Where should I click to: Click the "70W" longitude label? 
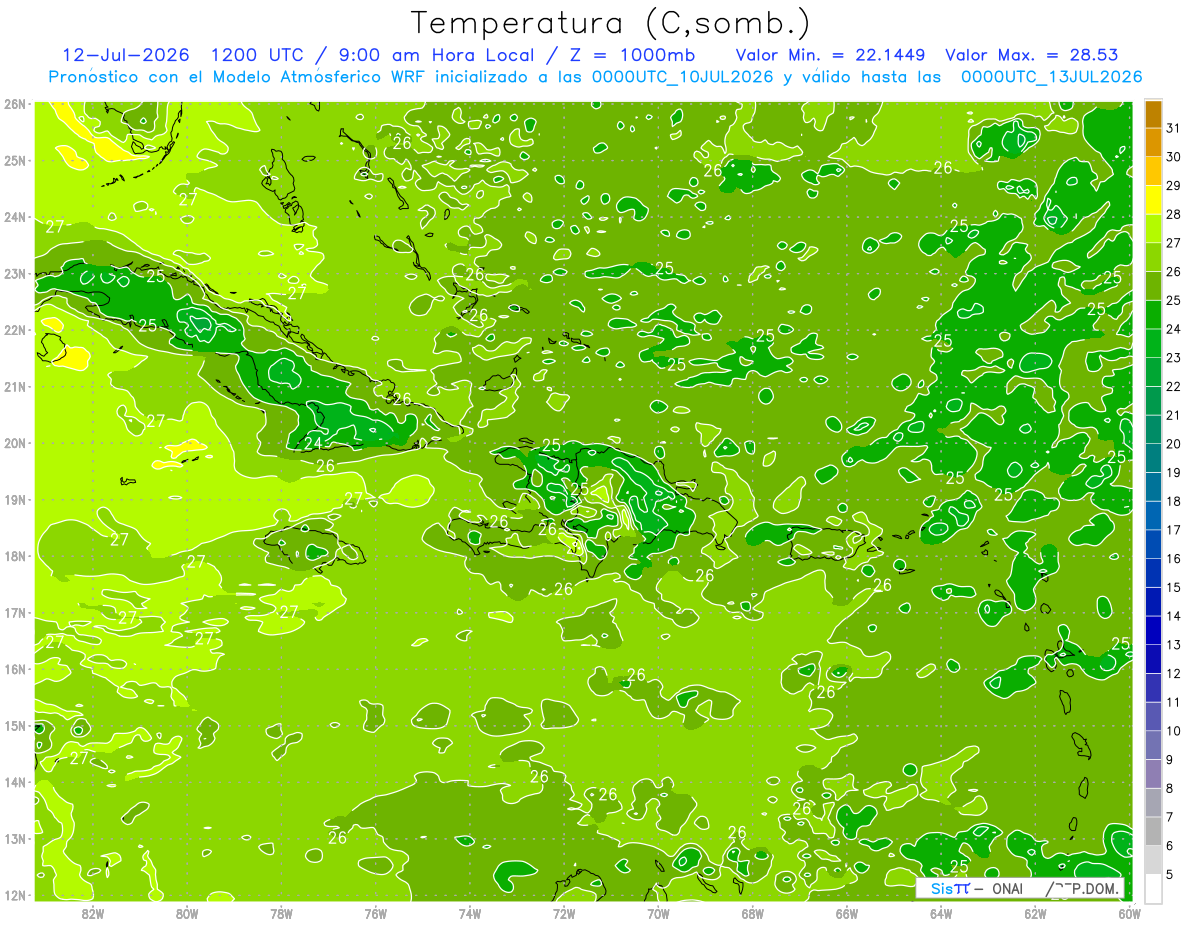pos(658,913)
